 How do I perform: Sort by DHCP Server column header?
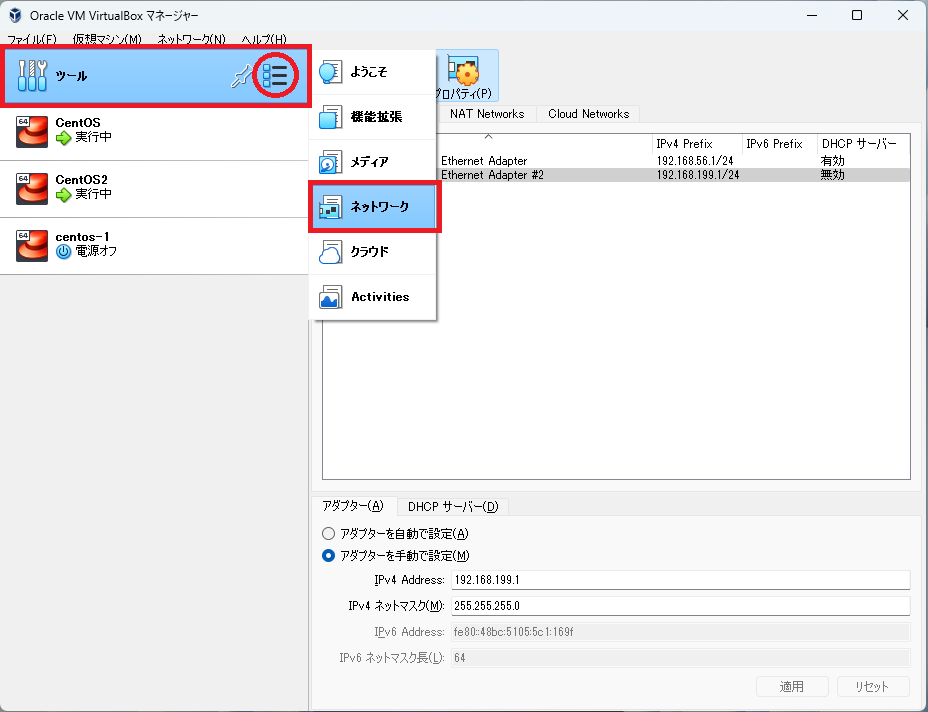click(863, 144)
